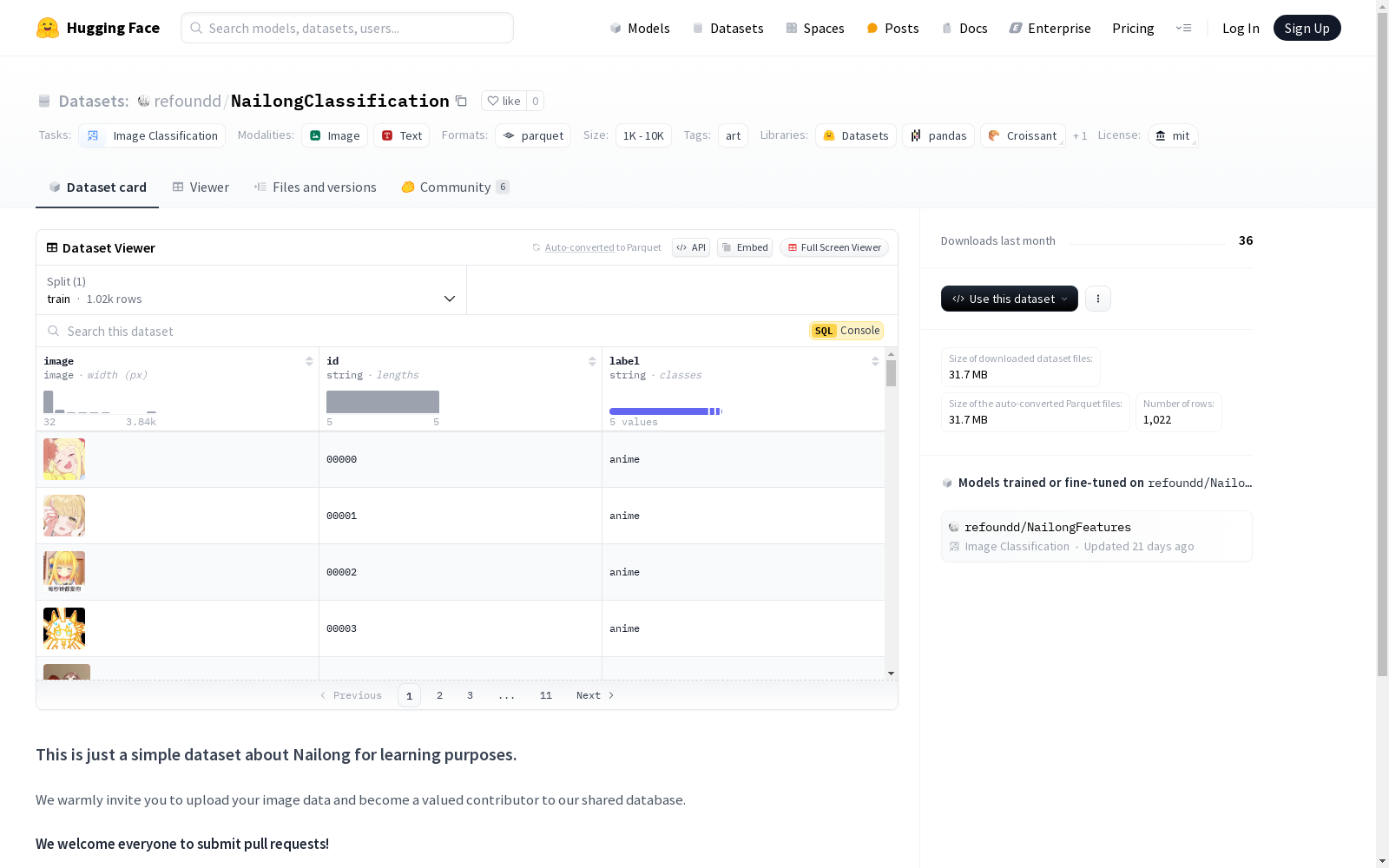Open the Models page
The height and width of the screenshot is (868, 1389).
coord(640,28)
